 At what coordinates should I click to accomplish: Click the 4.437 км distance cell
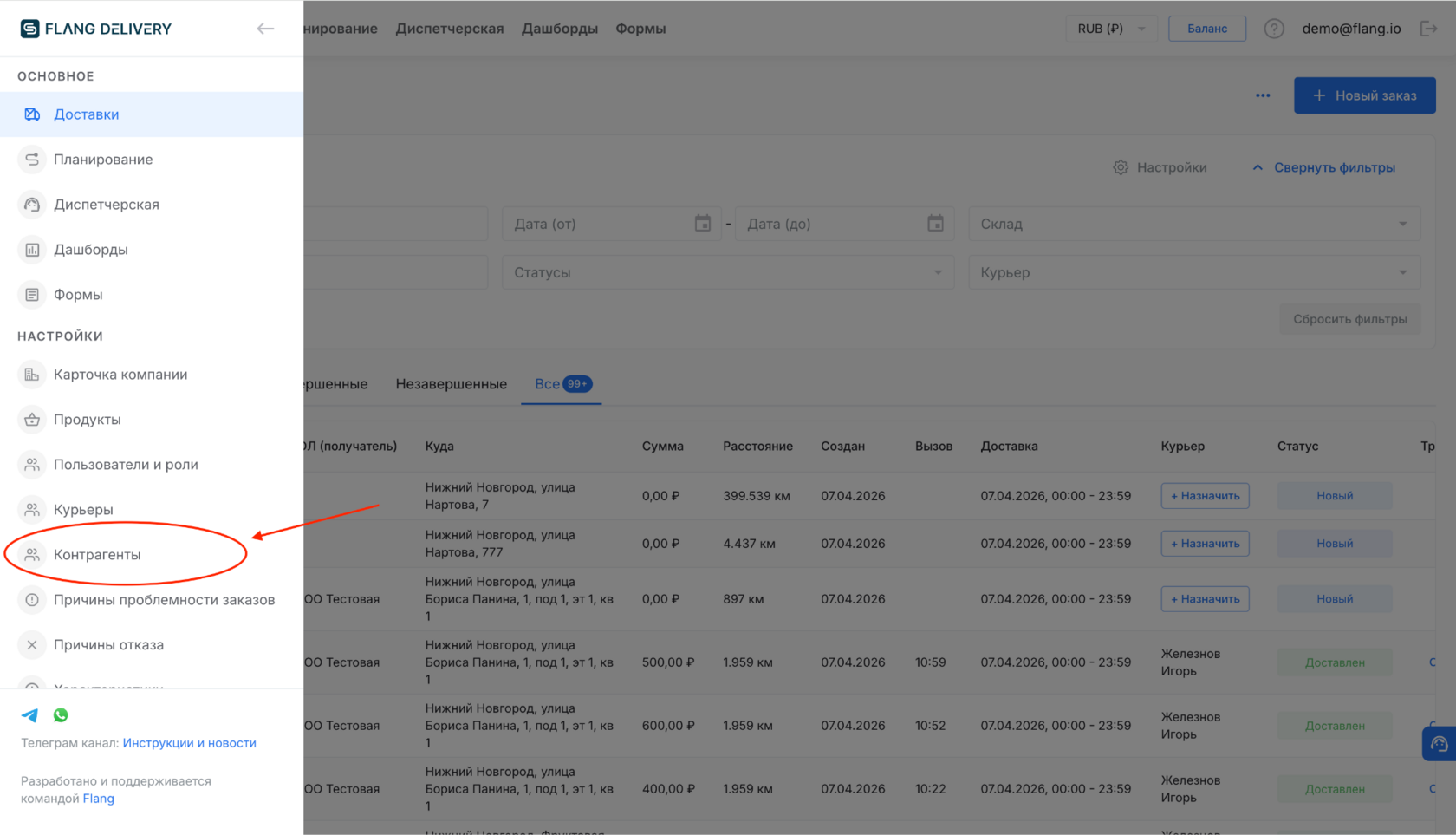[750, 544]
